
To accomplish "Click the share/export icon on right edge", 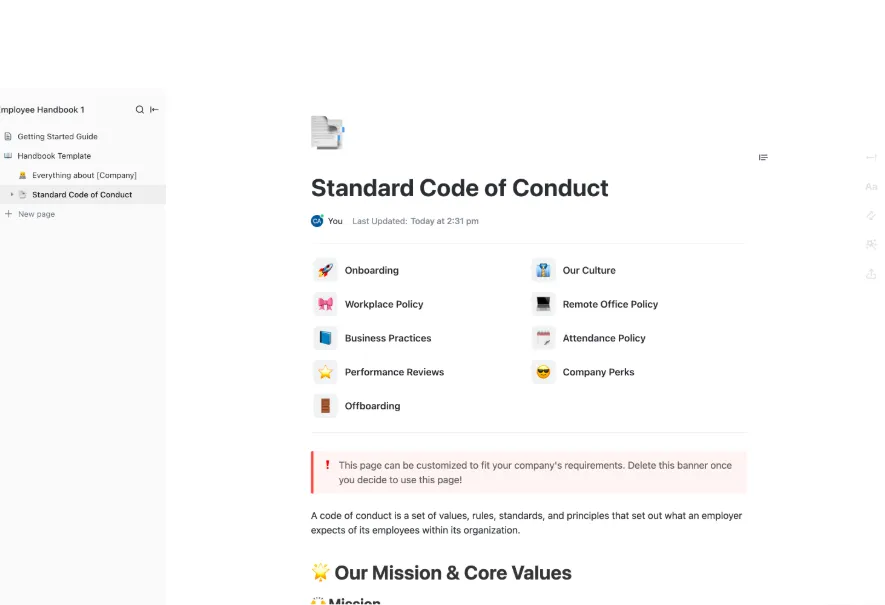I will click(871, 274).
